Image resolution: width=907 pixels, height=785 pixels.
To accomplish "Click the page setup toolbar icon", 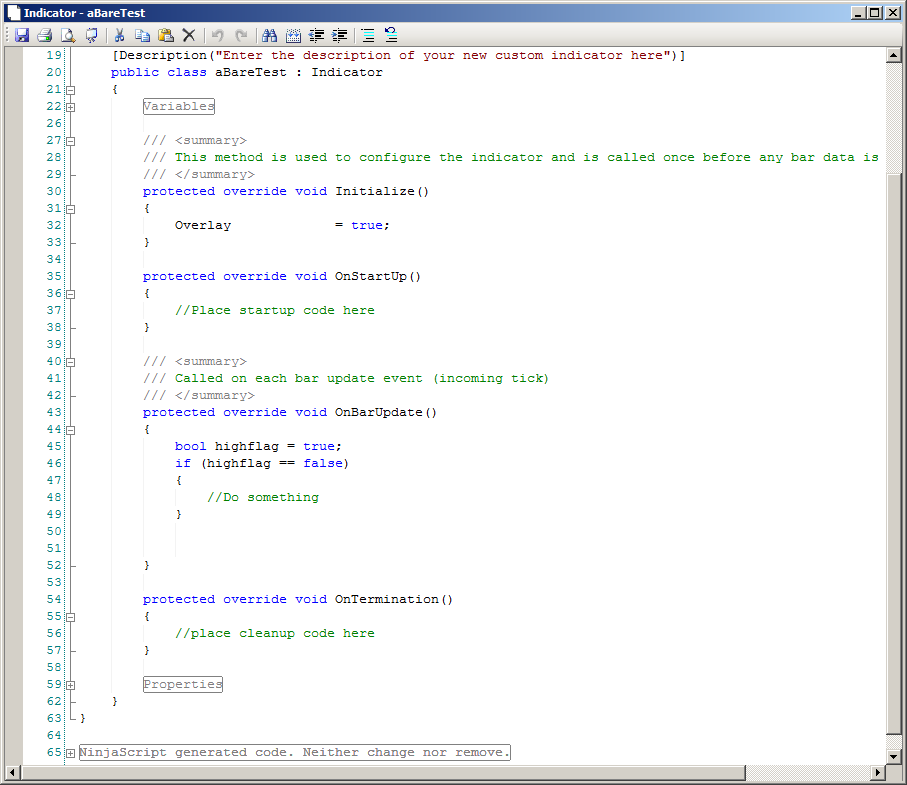I will (x=91, y=35).
